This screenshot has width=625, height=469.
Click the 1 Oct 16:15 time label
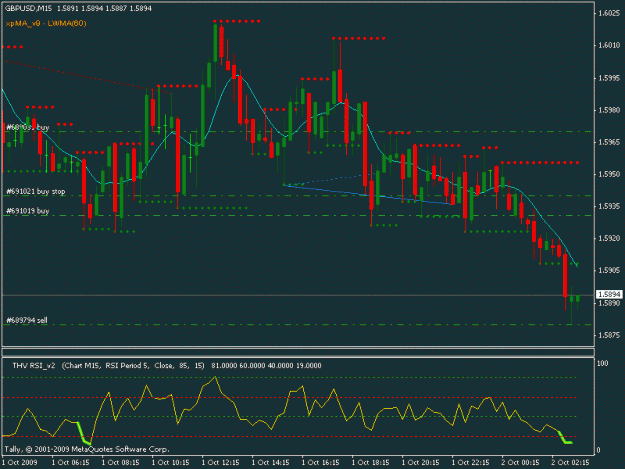(x=320, y=462)
